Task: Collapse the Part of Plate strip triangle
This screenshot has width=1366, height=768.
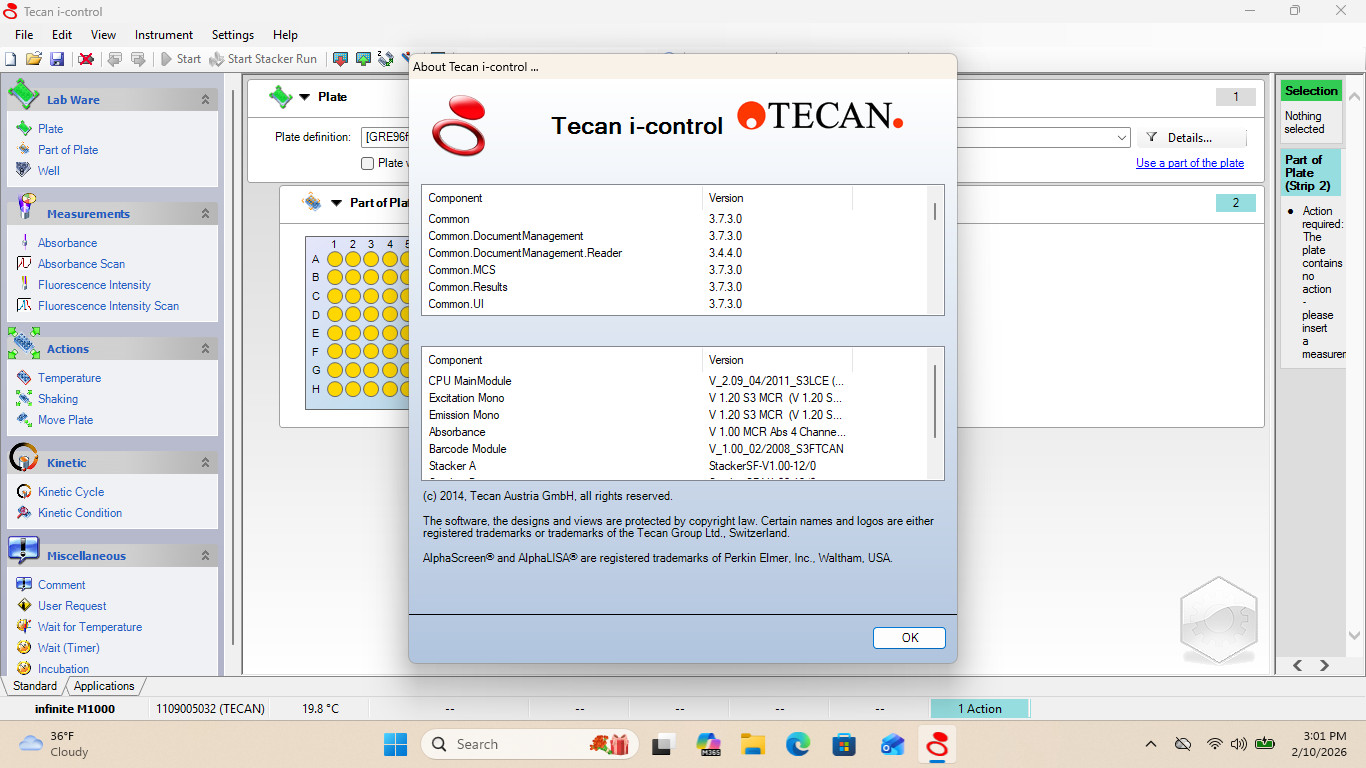Action: [337, 203]
